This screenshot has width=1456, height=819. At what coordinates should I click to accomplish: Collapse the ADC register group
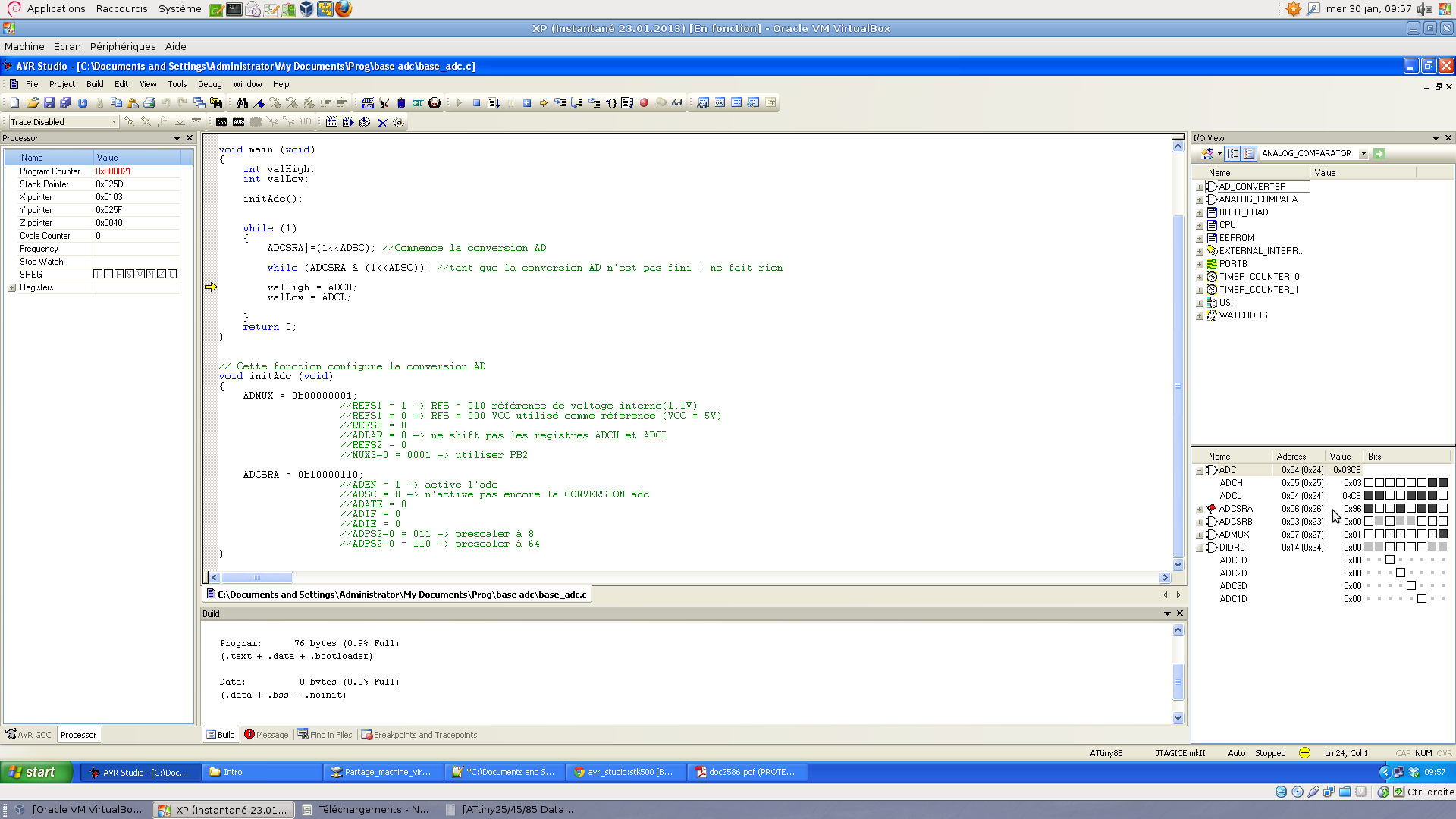point(1200,471)
